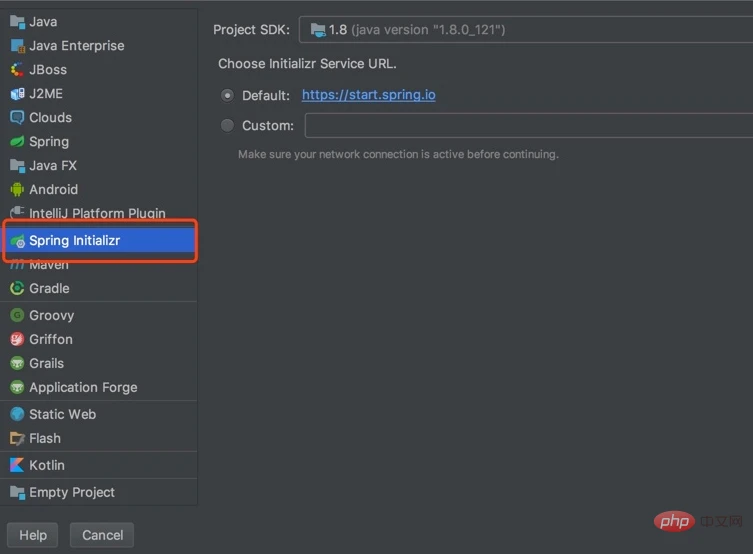Click the Grails icon

coord(17,363)
